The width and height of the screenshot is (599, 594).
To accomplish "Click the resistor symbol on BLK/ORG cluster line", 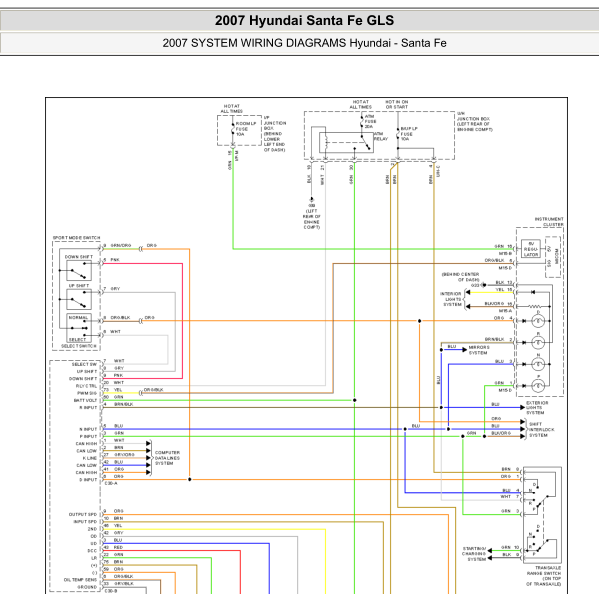I will [x=535, y=306].
